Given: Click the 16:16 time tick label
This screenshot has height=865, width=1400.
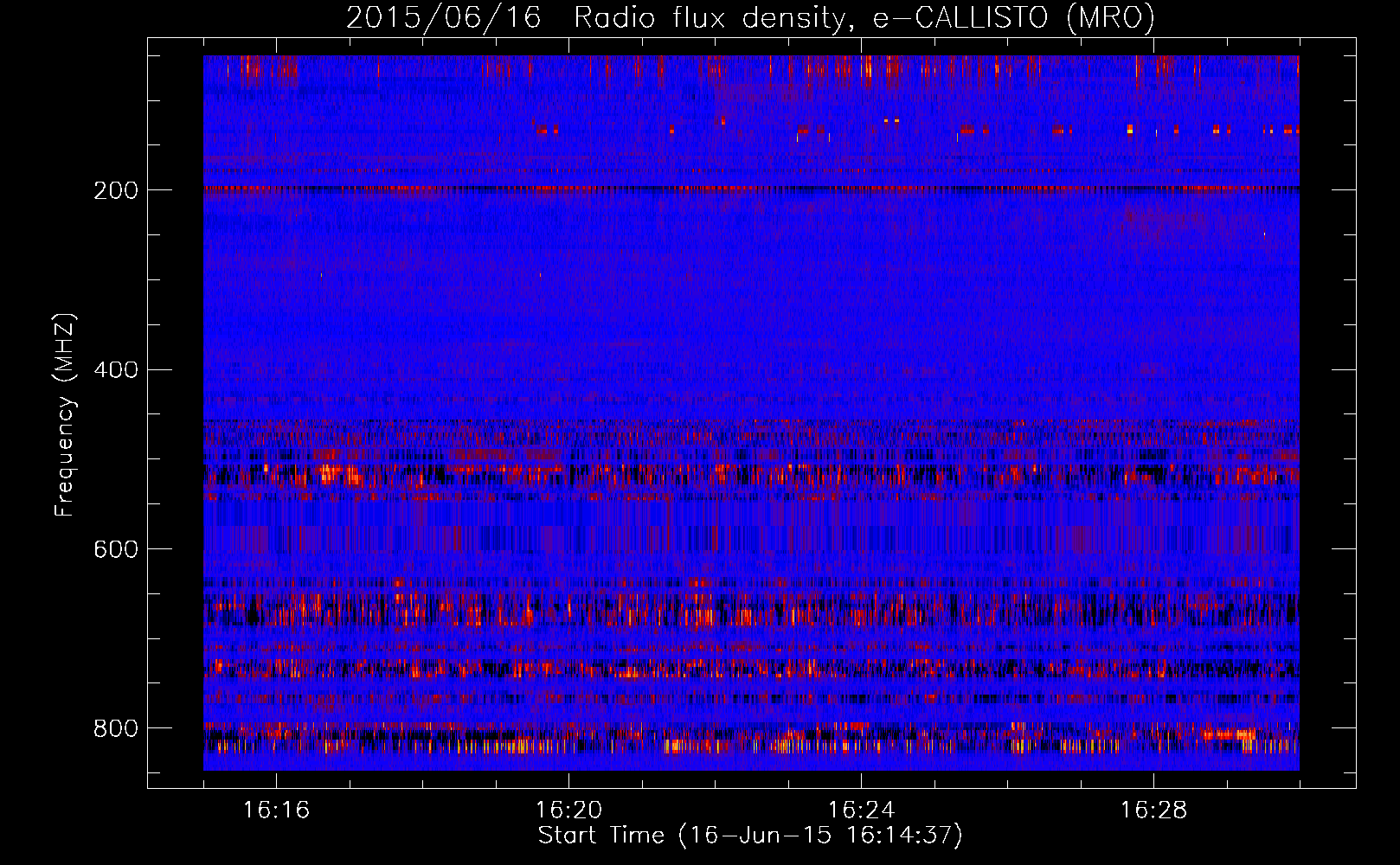Looking at the screenshot, I should [x=277, y=810].
